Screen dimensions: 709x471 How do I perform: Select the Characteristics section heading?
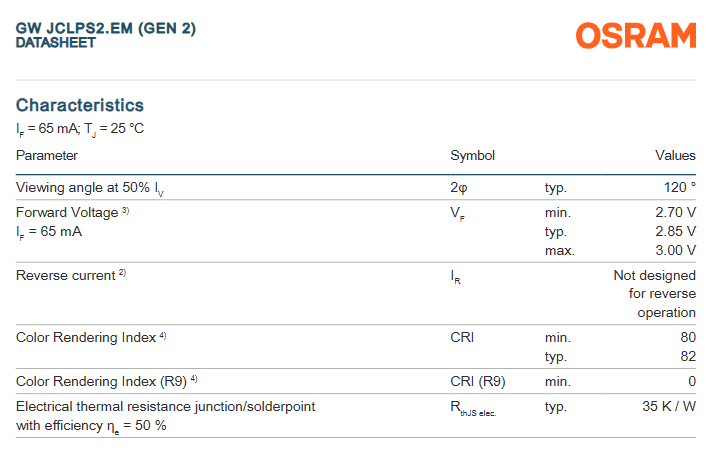point(80,105)
